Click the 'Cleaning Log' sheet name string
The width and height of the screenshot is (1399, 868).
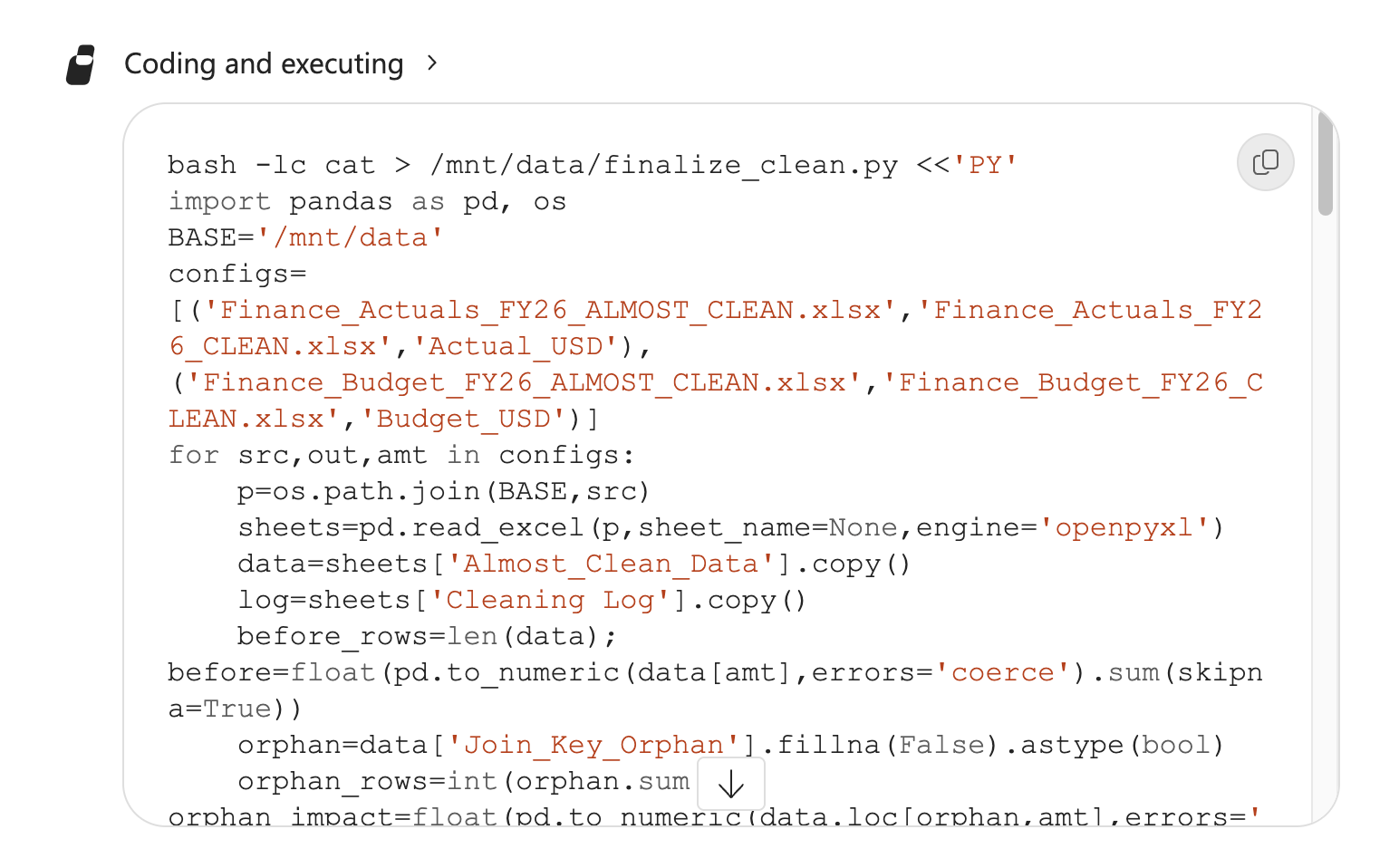click(550, 600)
